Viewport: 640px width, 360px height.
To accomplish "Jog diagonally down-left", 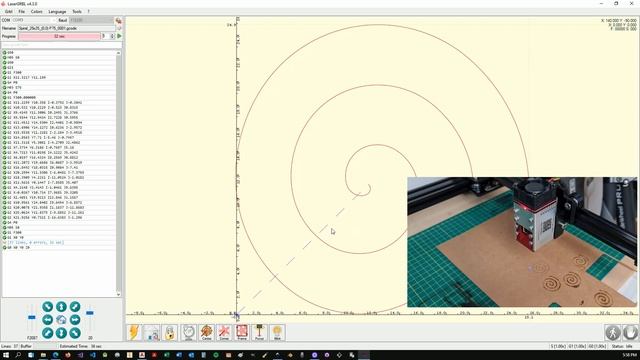I will click(x=47, y=333).
